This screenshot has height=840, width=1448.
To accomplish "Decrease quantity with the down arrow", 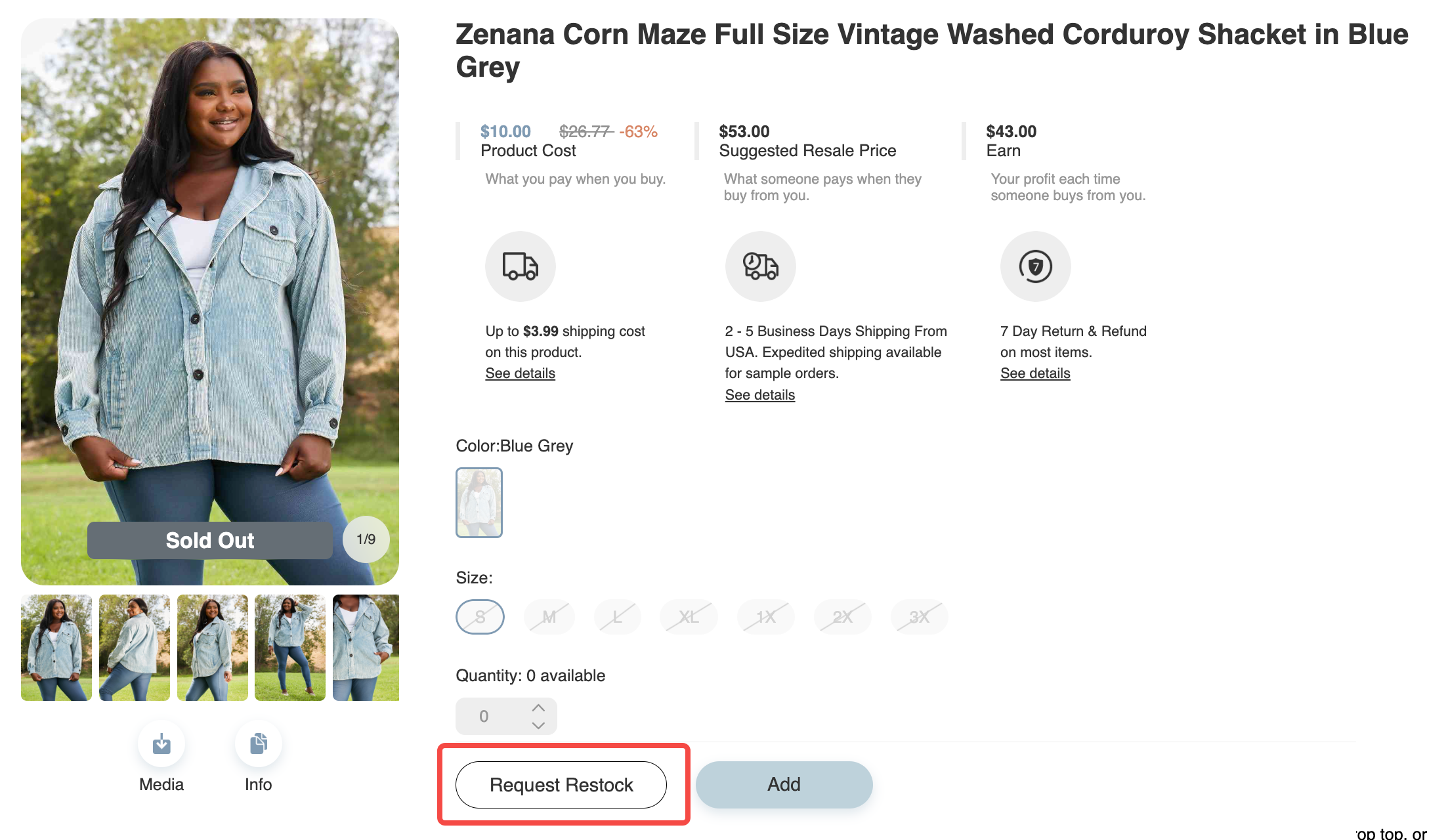I will click(538, 725).
